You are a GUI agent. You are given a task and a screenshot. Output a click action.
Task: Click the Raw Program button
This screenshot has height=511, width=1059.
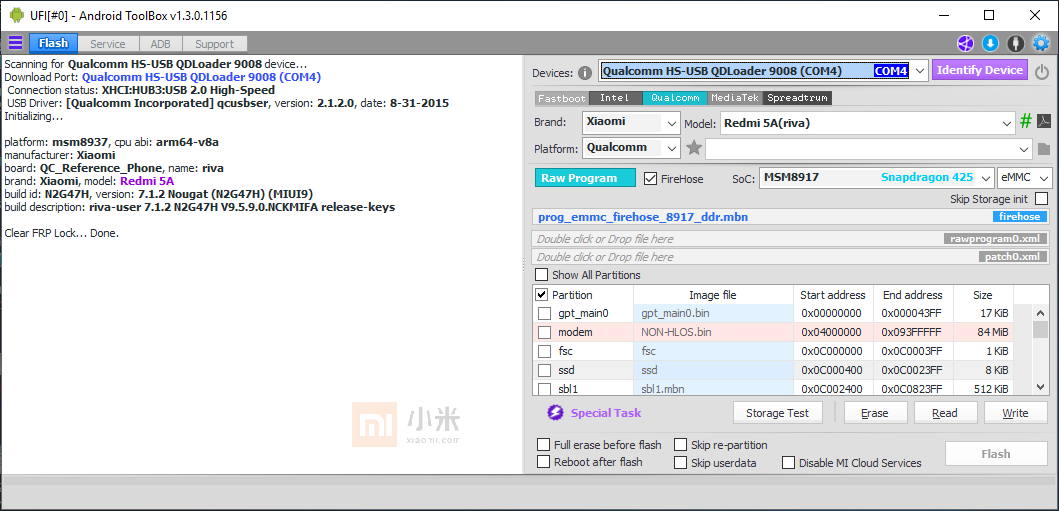(x=585, y=178)
